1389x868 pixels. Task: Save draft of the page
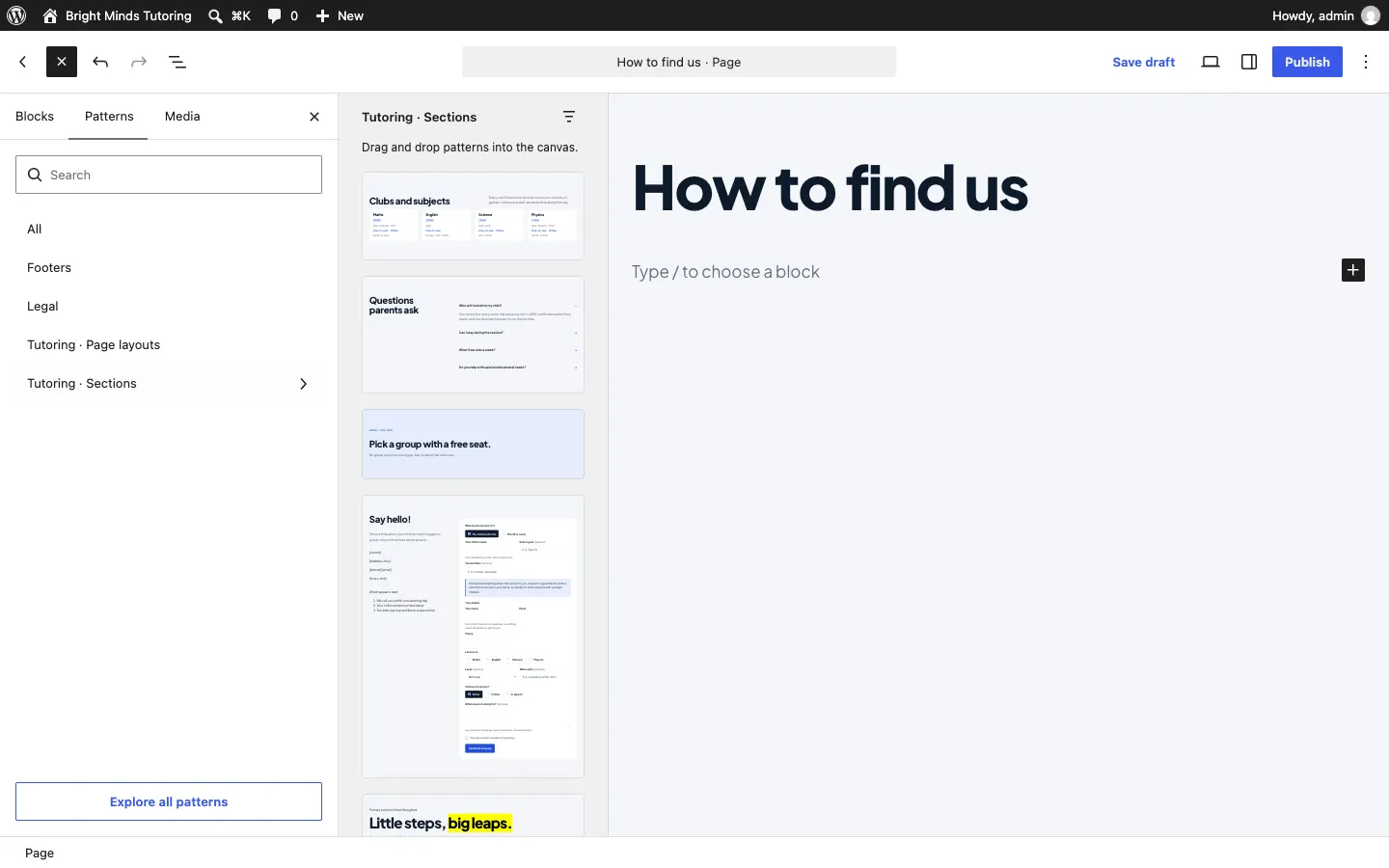[x=1144, y=62]
